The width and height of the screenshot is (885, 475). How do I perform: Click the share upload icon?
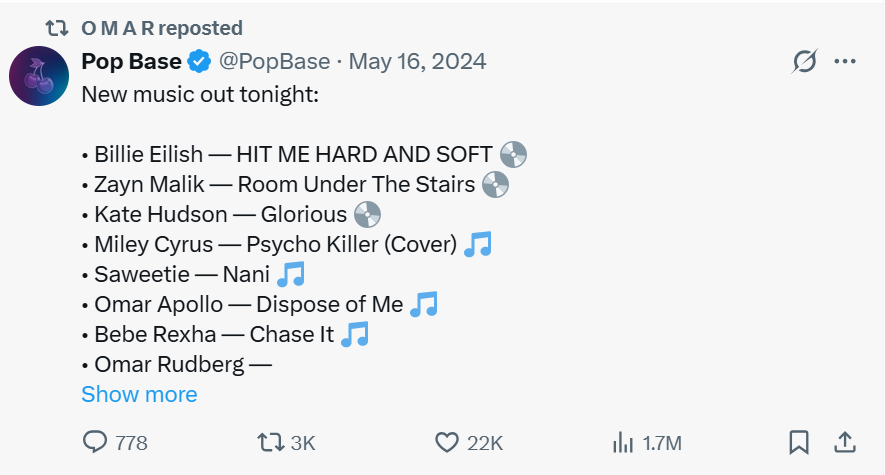(844, 442)
